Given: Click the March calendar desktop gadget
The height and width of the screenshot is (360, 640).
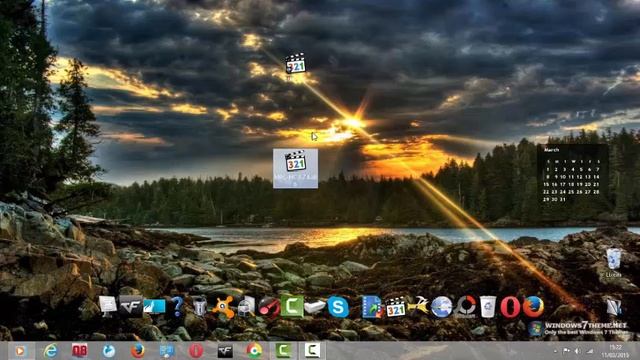Looking at the screenshot, I should tap(573, 175).
